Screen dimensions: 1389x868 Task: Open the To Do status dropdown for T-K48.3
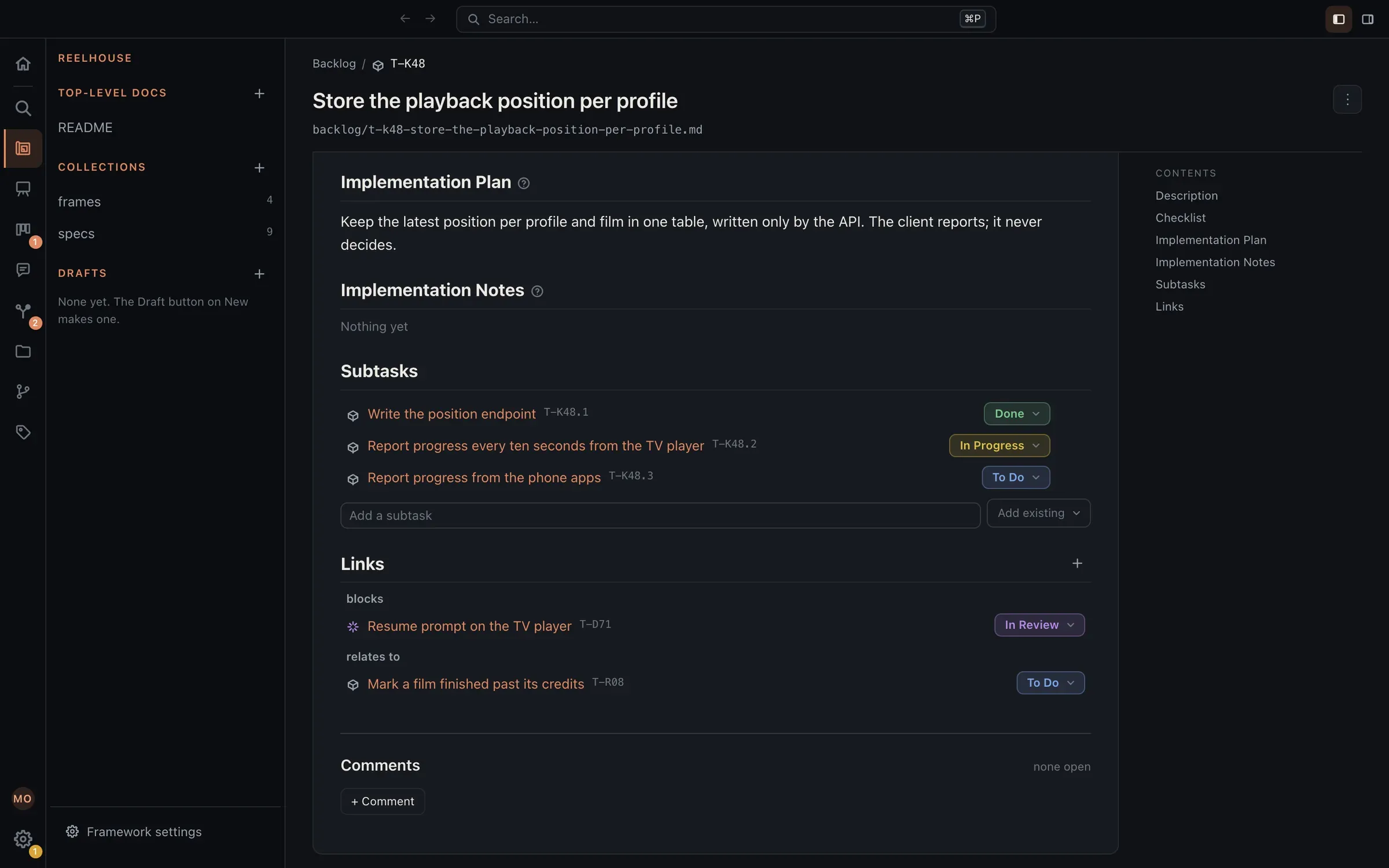tap(1016, 477)
